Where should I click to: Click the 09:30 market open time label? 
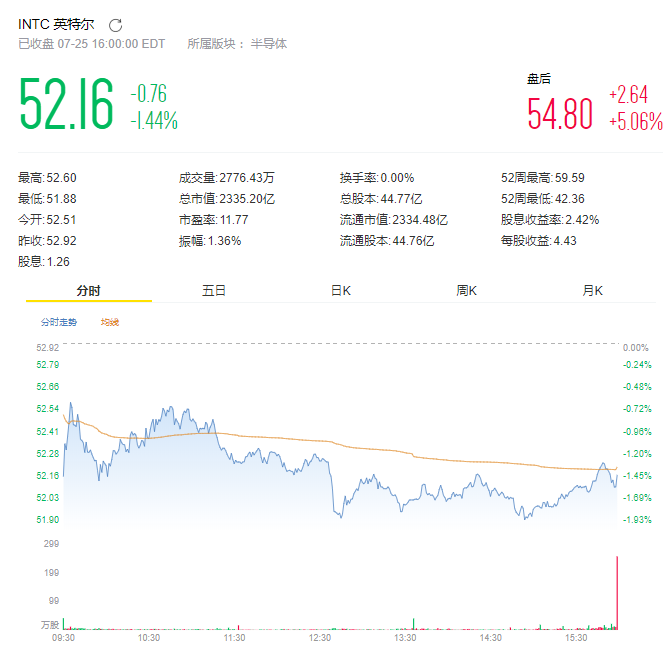[x=64, y=636]
